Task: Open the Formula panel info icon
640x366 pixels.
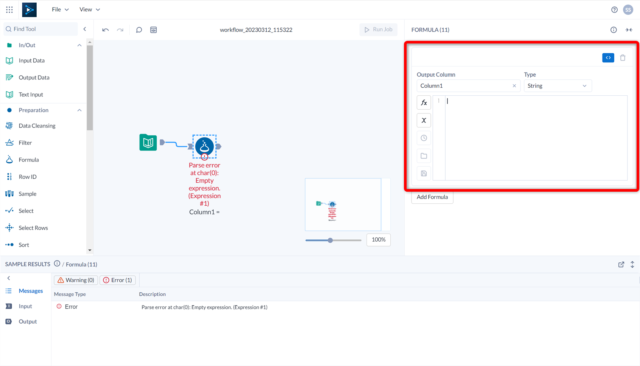Action: 613,30
